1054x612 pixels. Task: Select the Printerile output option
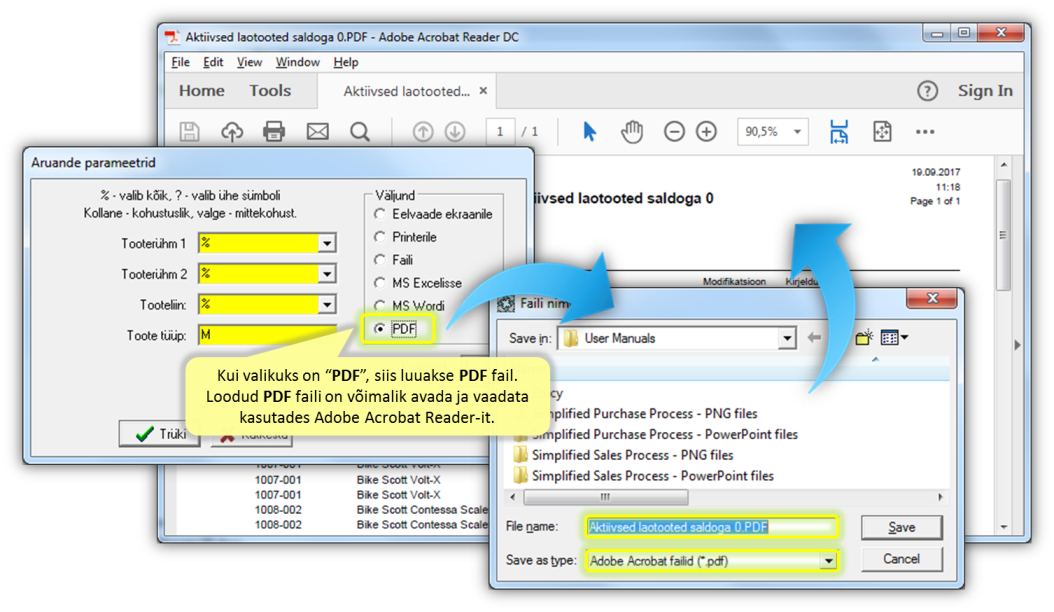coord(380,237)
